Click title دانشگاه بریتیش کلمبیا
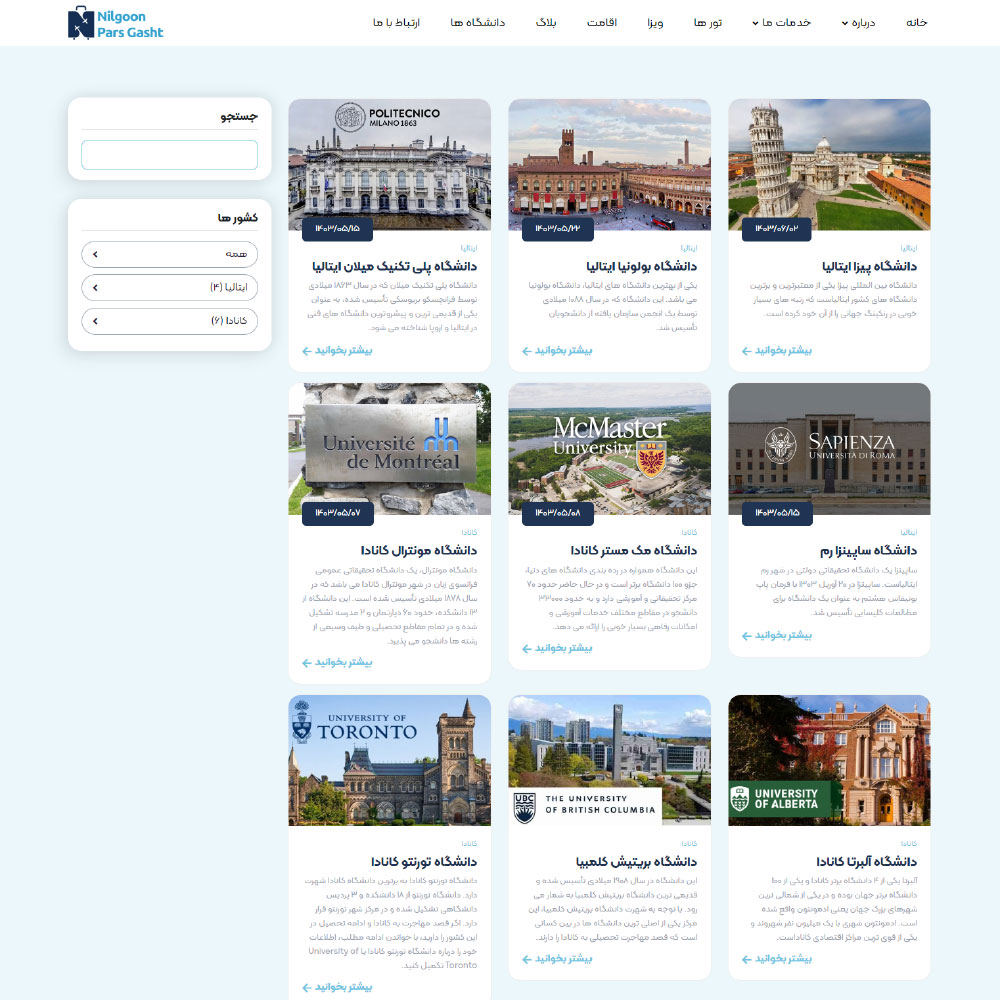Viewport: 1000px width, 1000px height. (636, 862)
